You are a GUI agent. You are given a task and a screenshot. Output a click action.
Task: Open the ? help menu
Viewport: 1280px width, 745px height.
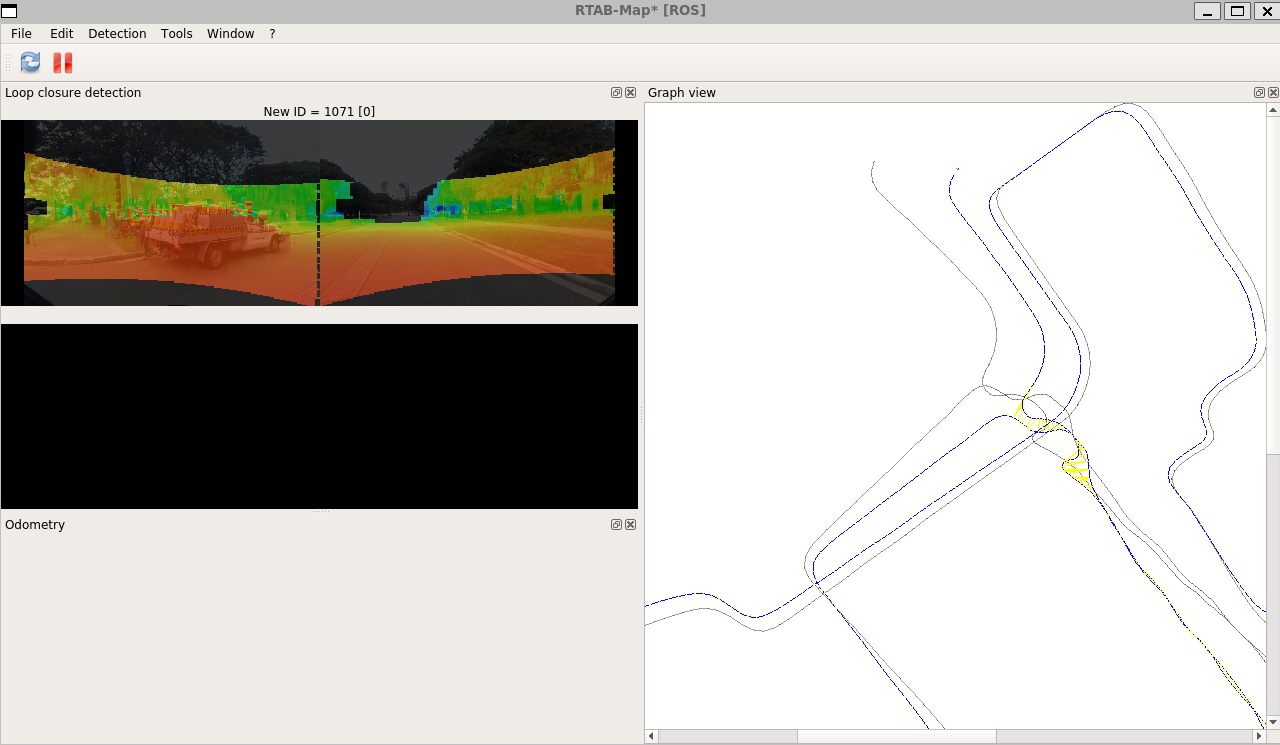tap(272, 34)
